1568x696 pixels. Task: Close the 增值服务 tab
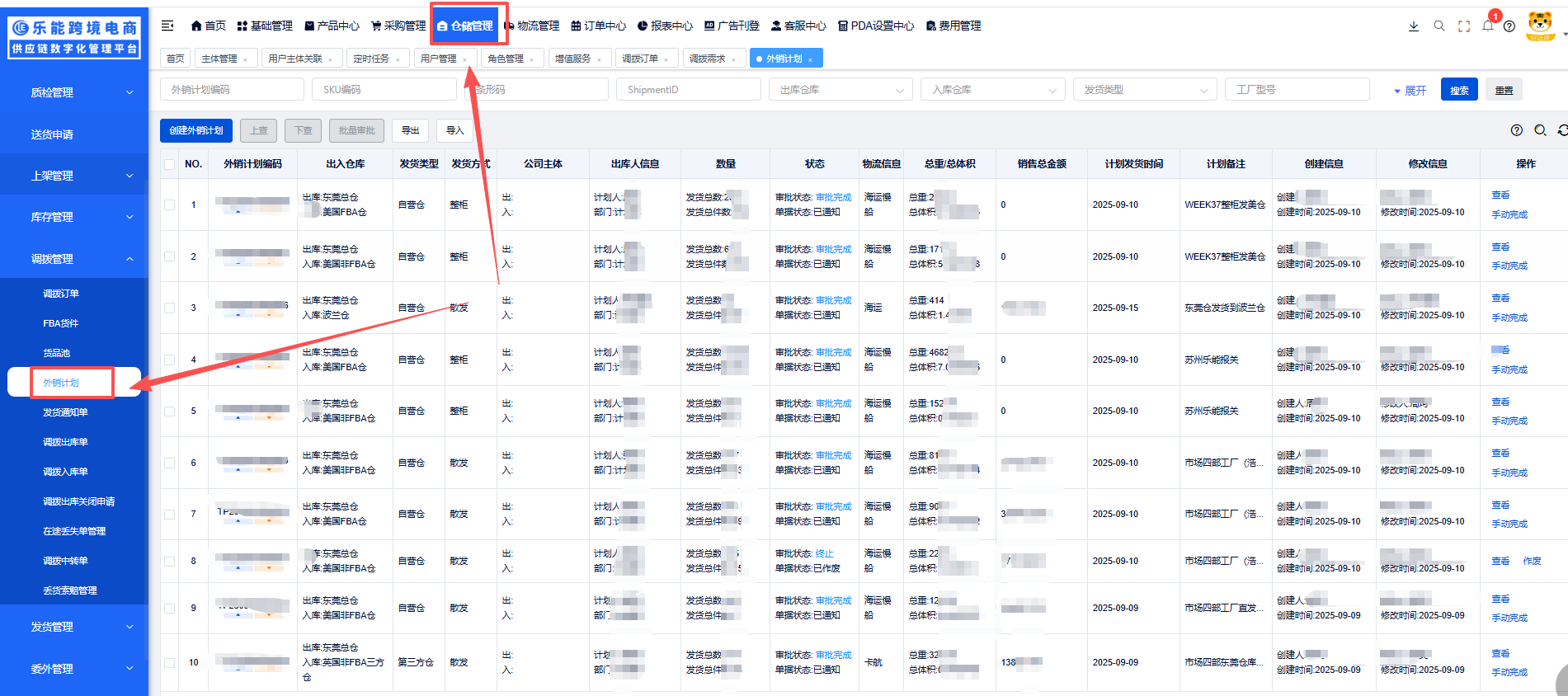(599, 59)
